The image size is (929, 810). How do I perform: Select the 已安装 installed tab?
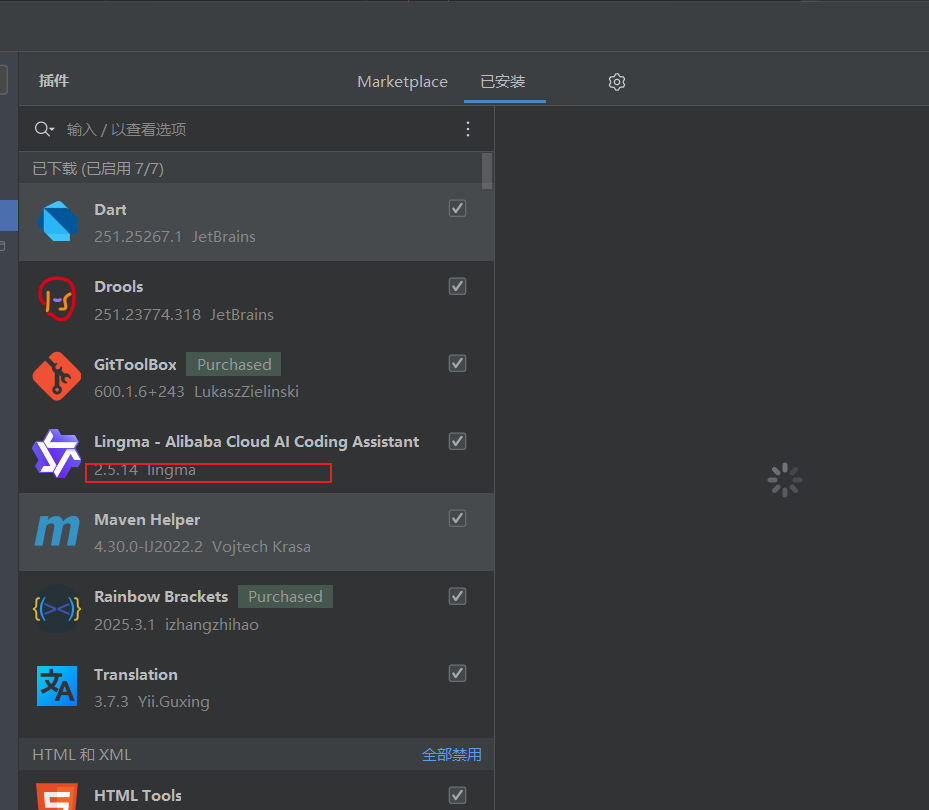[x=503, y=82]
